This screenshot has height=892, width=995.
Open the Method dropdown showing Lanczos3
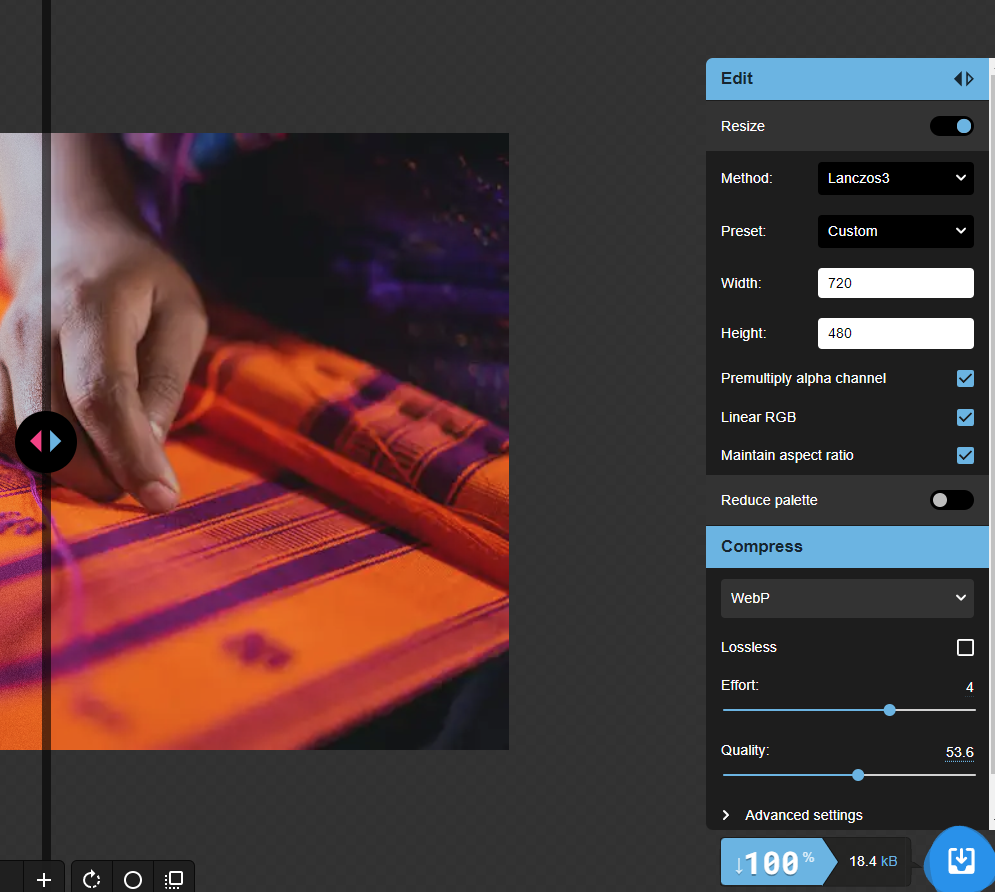895,178
